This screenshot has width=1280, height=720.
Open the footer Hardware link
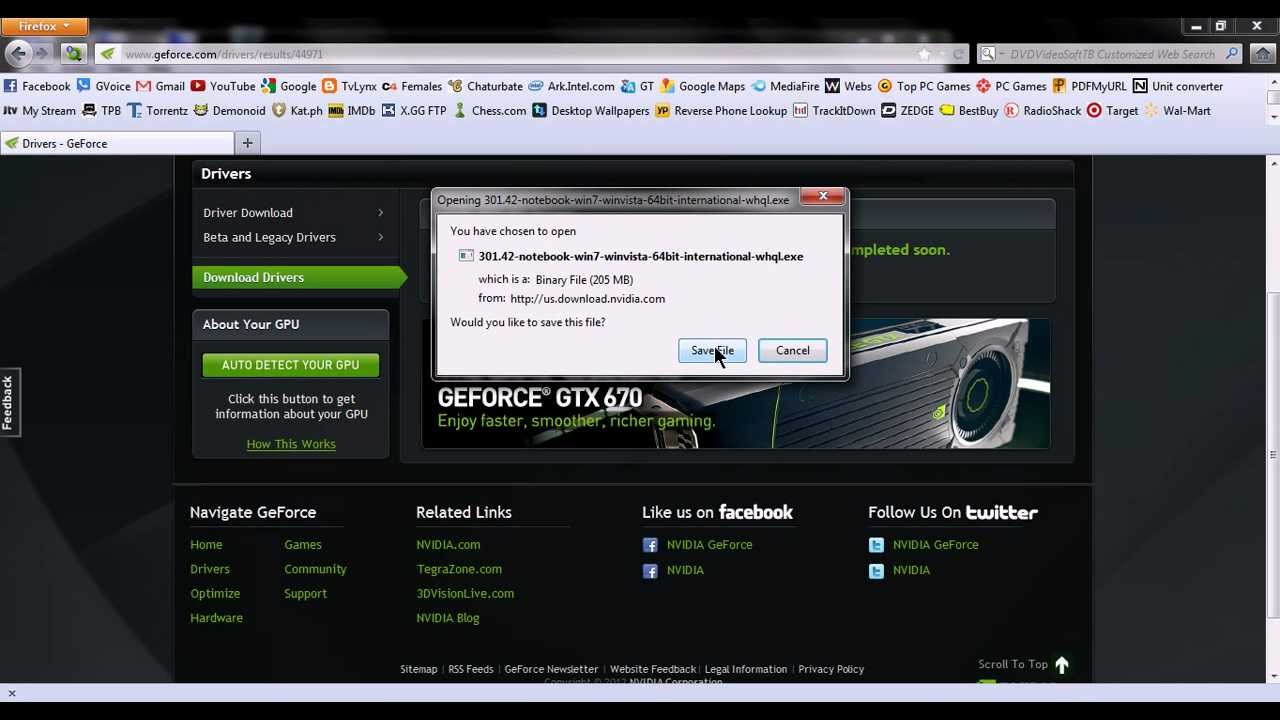tap(216, 618)
